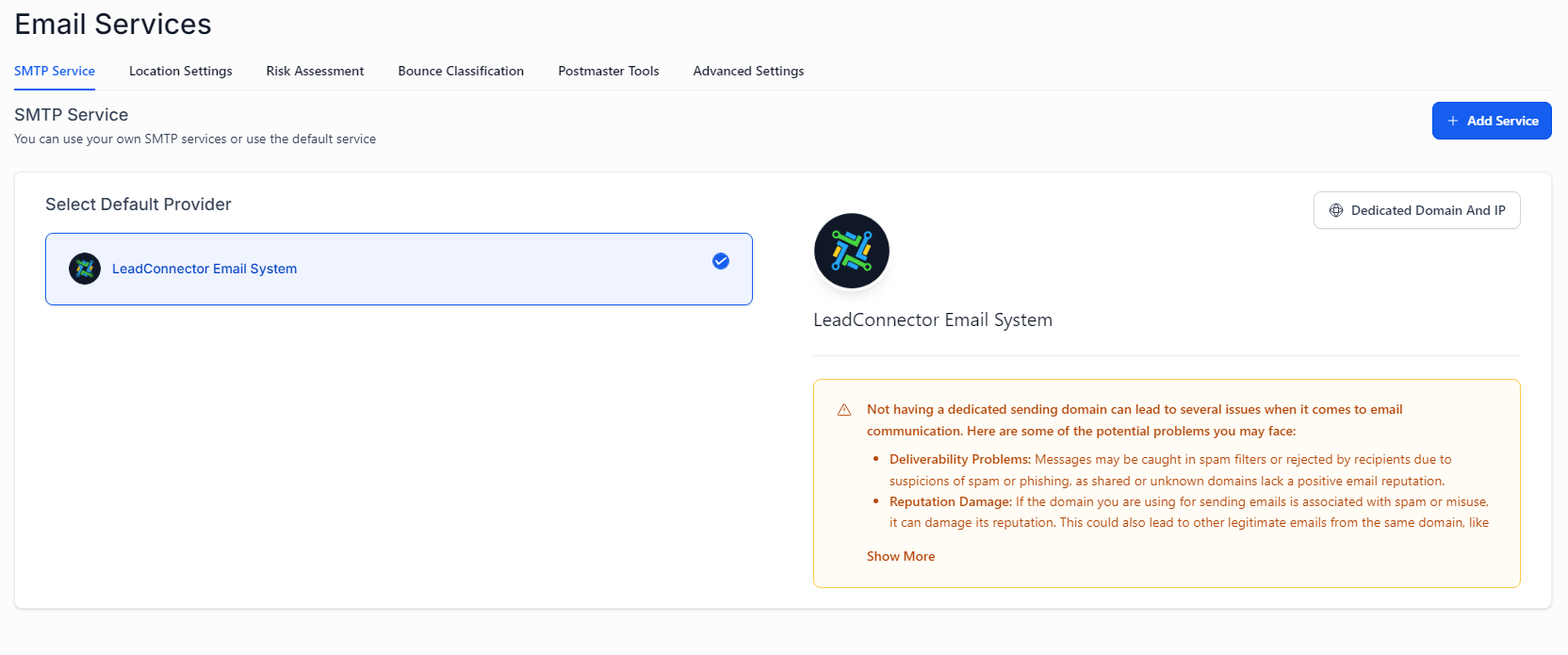The width and height of the screenshot is (1568, 655).
Task: Click the Dedicated Domain And IP text
Action: pyautogui.click(x=1428, y=210)
